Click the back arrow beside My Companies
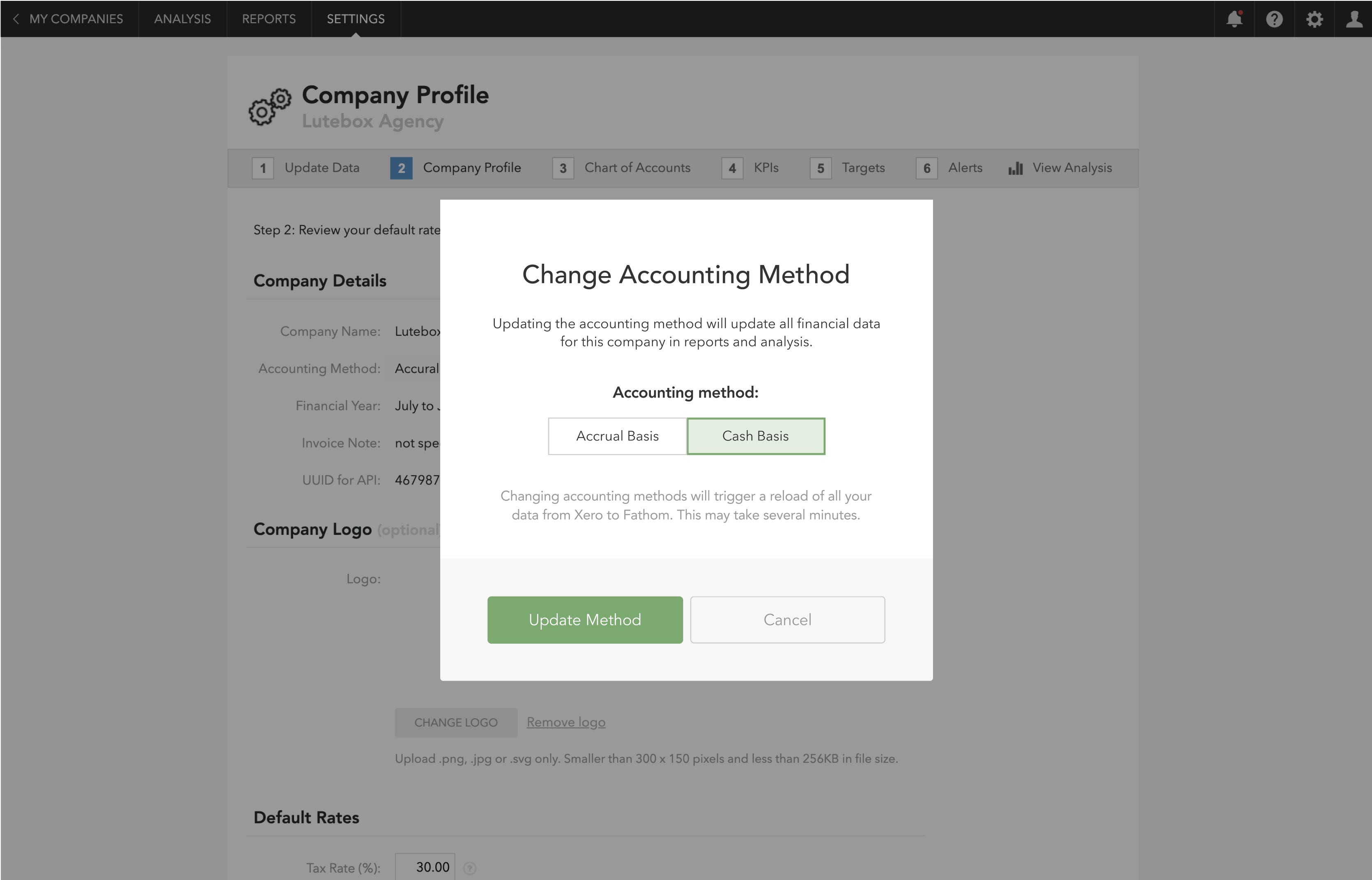This screenshot has width=1372, height=880. 16,19
